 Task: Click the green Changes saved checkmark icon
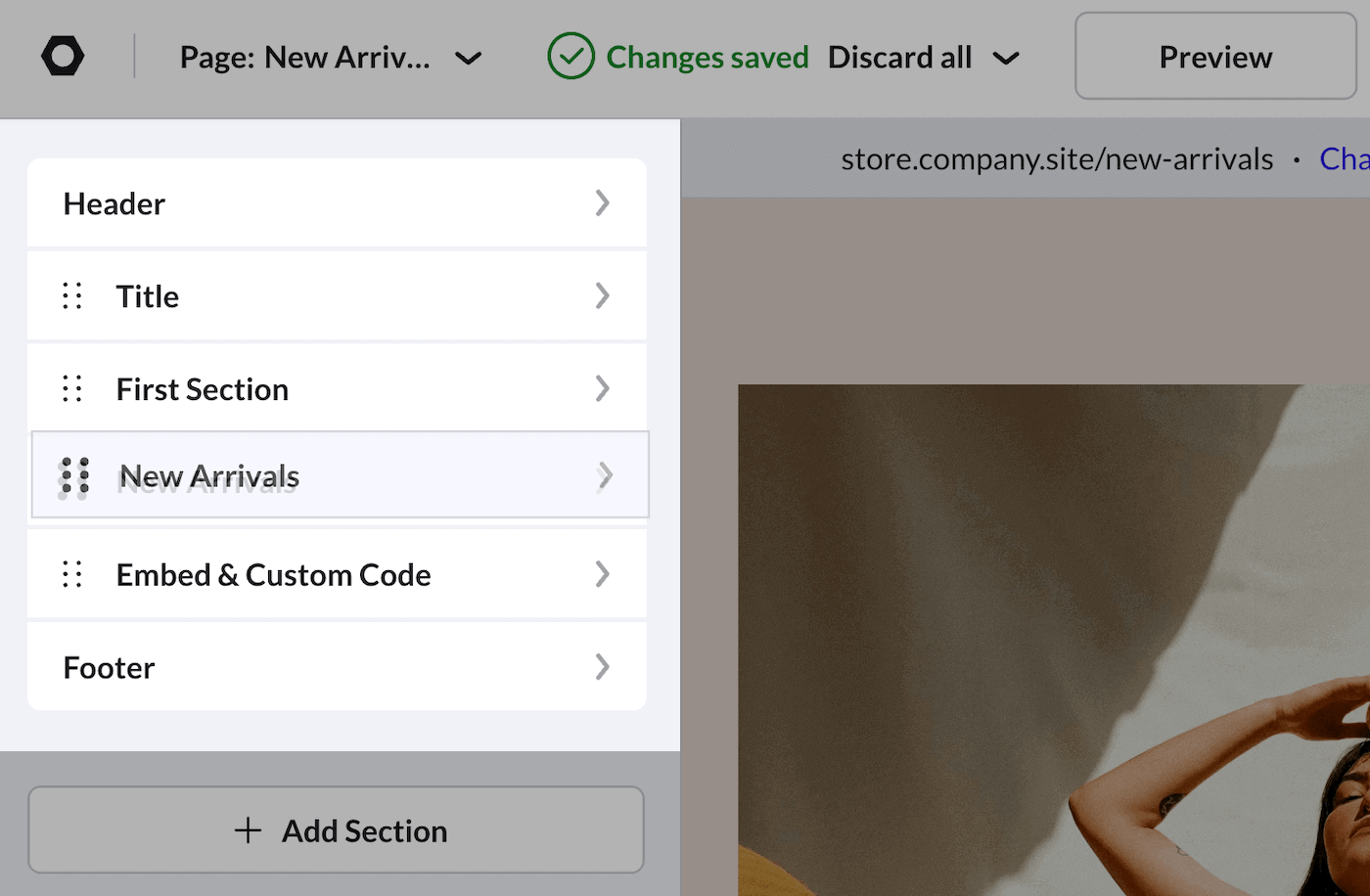point(572,56)
